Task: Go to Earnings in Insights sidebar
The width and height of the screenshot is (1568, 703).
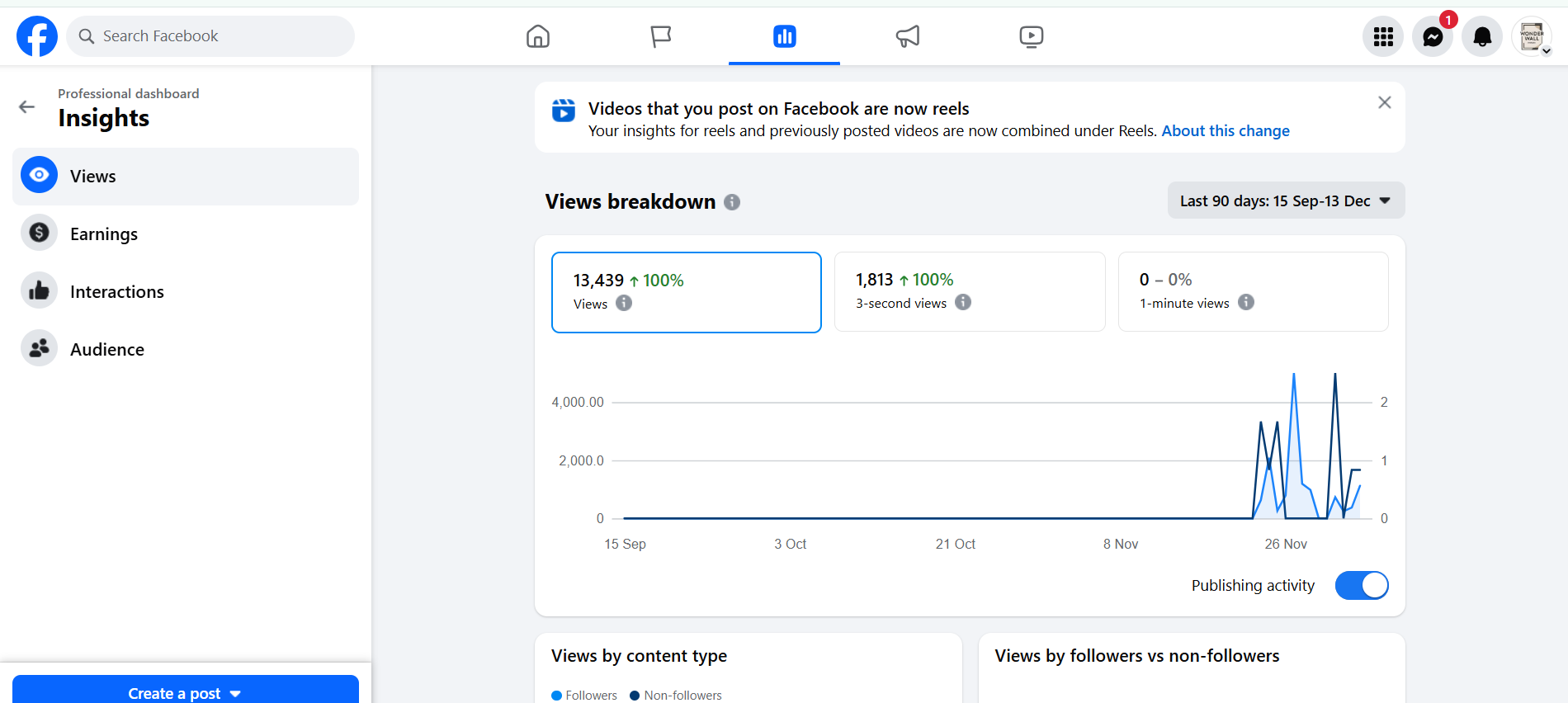Action: 104,234
